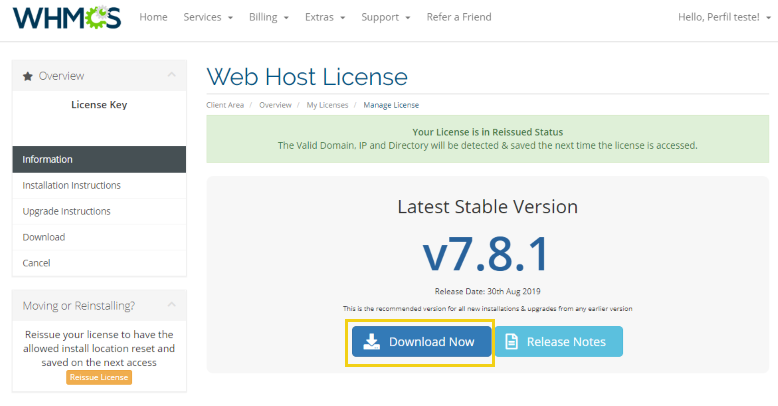Image resolution: width=778 pixels, height=406 pixels.
Task: Click the Manage License breadcrumb
Action: pyautogui.click(x=391, y=105)
